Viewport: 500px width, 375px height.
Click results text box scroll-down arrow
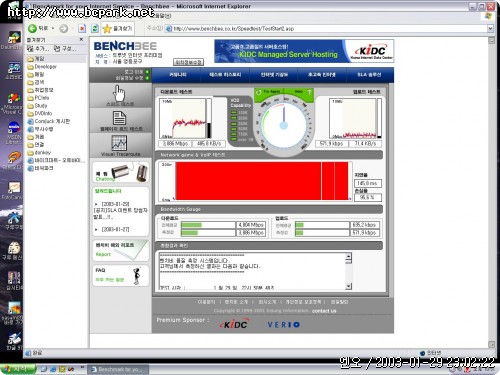[348, 286]
